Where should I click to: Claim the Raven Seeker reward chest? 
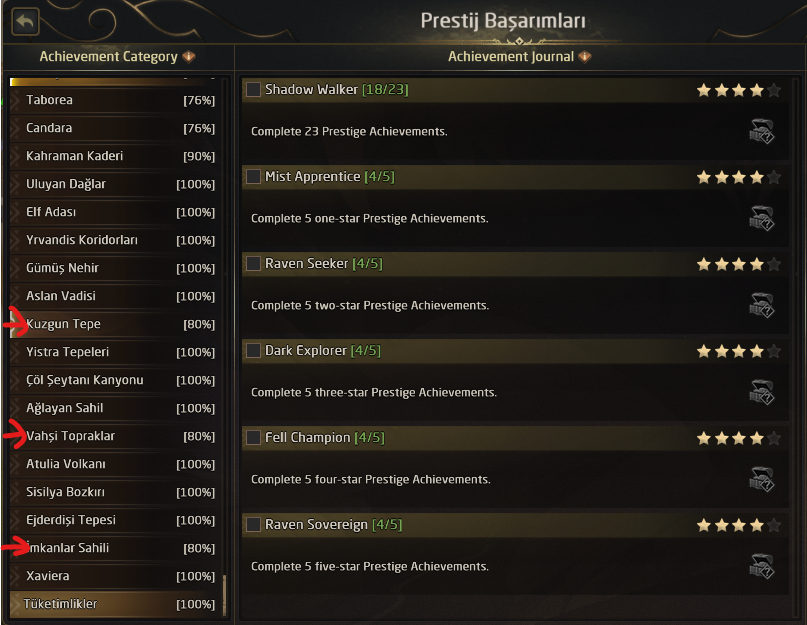click(x=761, y=306)
